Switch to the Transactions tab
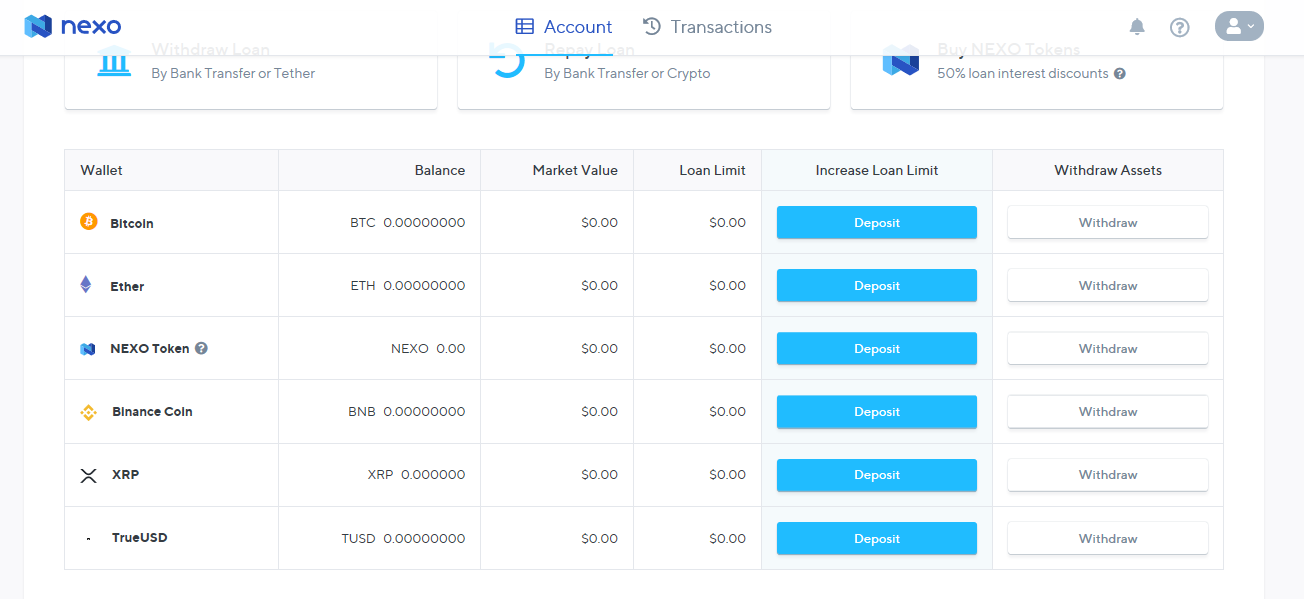The image size is (1304, 599). 707,27
